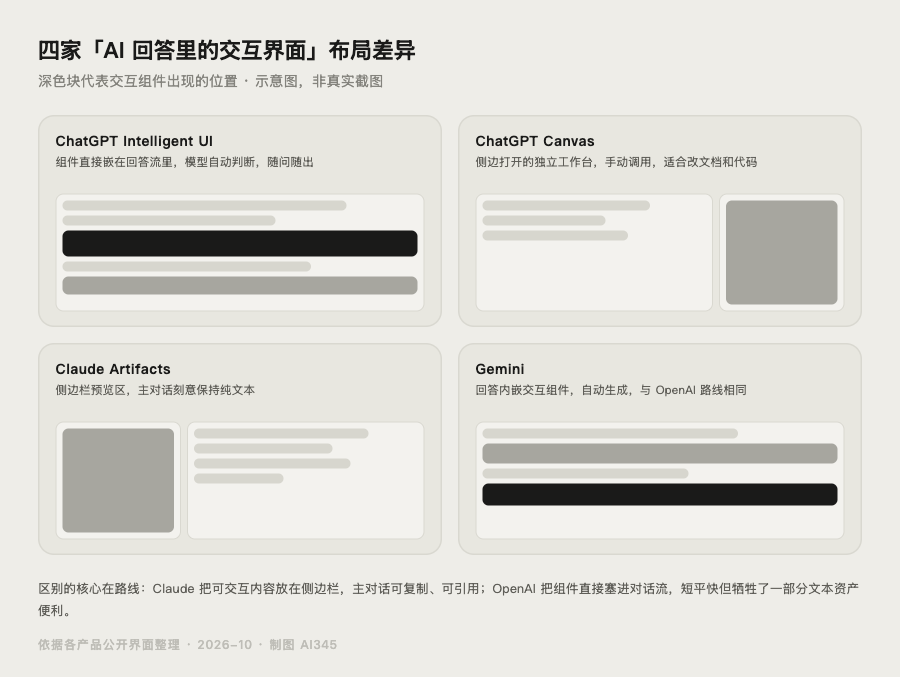
Task: Select description 回答内嵌交互组件，自动生成，与 OpenAI 路线相同
Action: point(611,390)
